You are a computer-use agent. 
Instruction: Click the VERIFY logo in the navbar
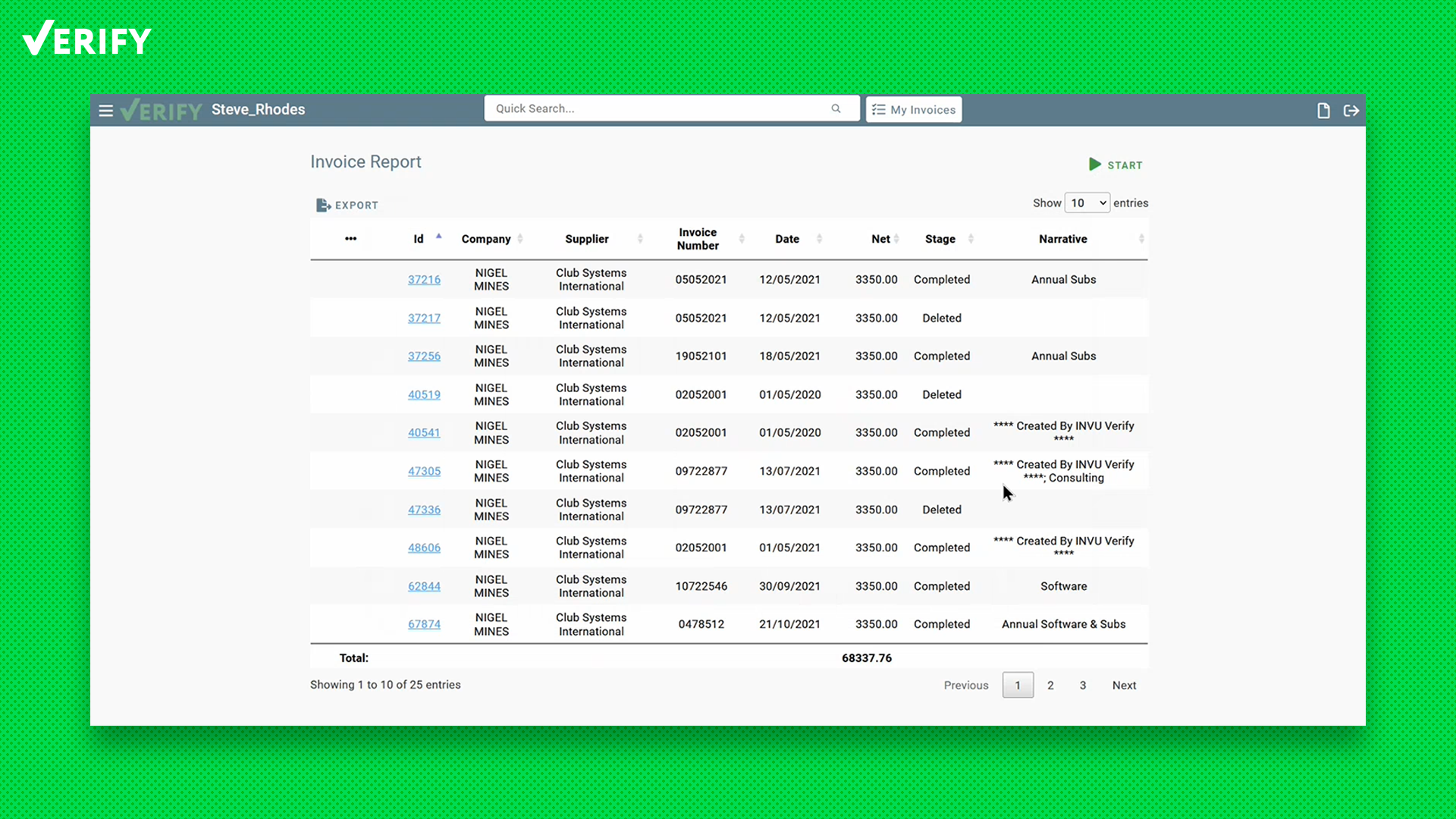(161, 109)
